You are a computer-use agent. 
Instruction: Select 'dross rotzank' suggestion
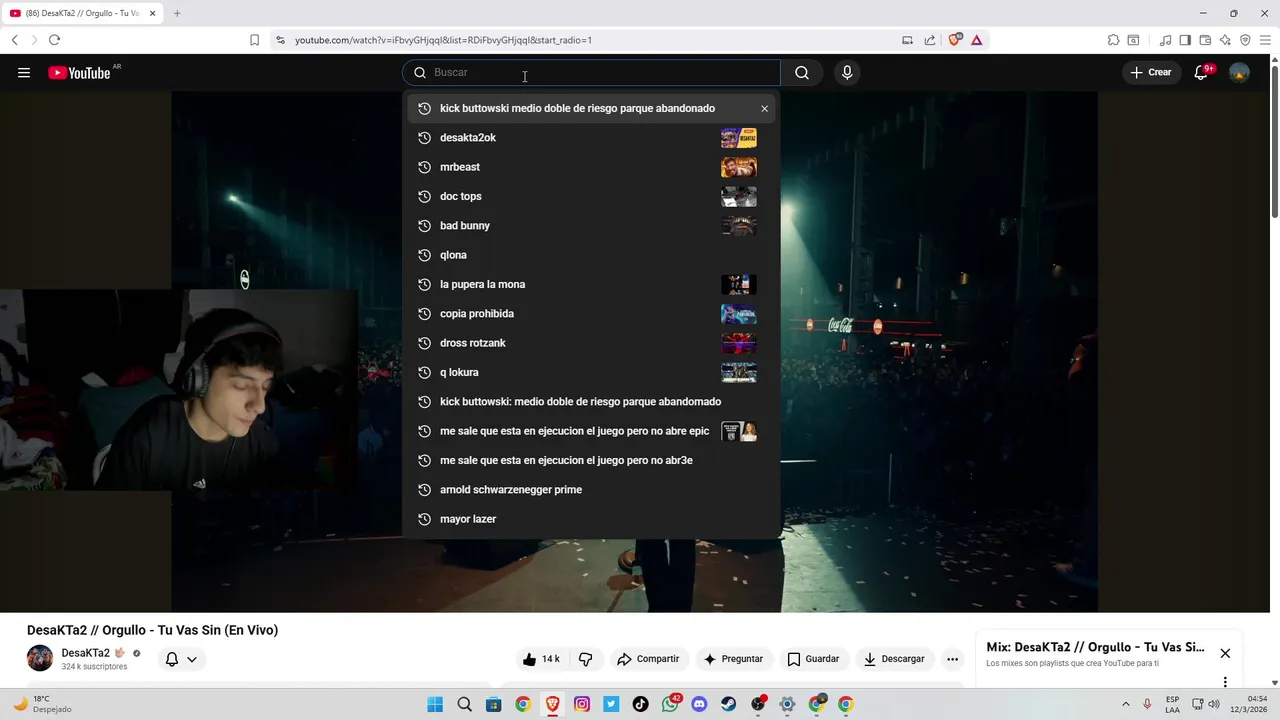tap(591, 343)
